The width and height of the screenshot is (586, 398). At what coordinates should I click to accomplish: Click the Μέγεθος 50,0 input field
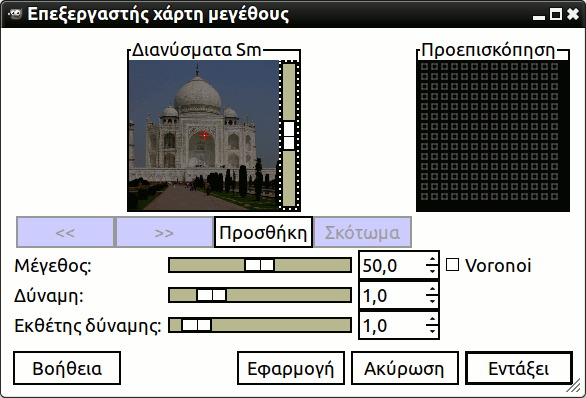click(392, 265)
